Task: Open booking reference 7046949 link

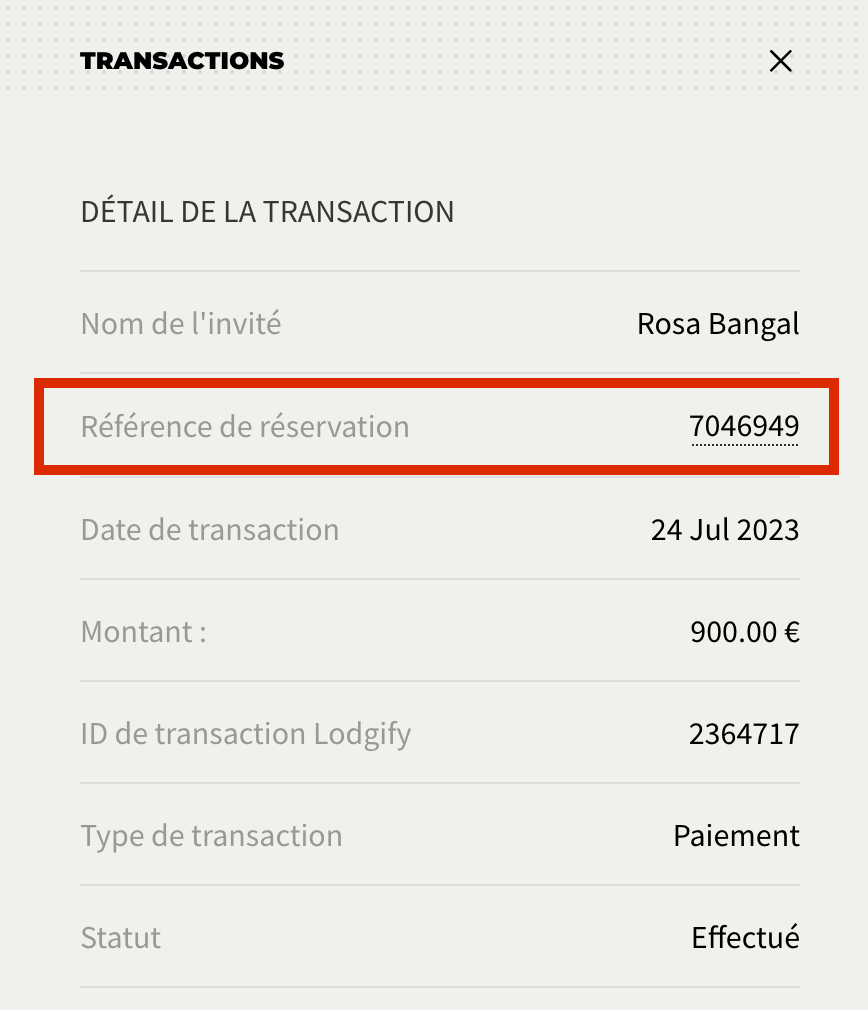Action: pos(744,427)
